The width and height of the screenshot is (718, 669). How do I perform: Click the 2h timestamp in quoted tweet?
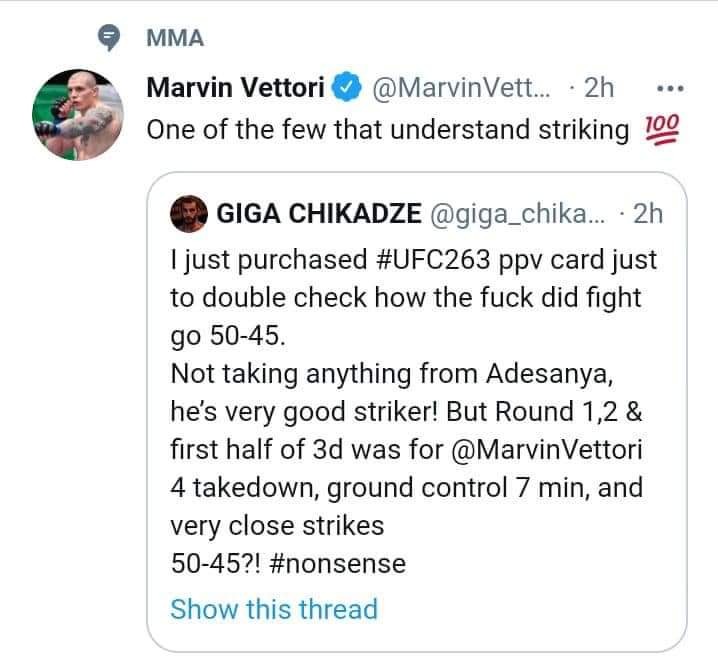[647, 213]
